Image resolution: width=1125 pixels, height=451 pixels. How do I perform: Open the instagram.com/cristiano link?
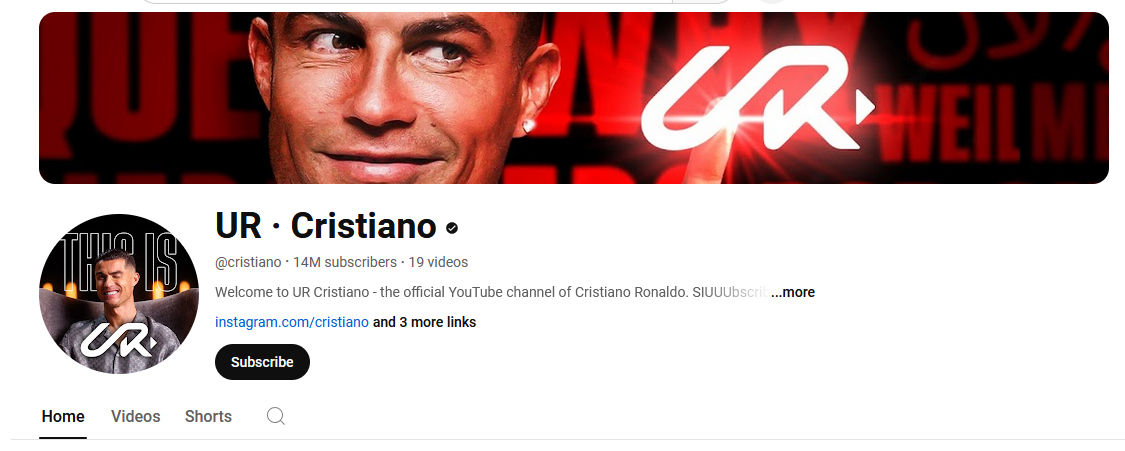[x=292, y=323]
